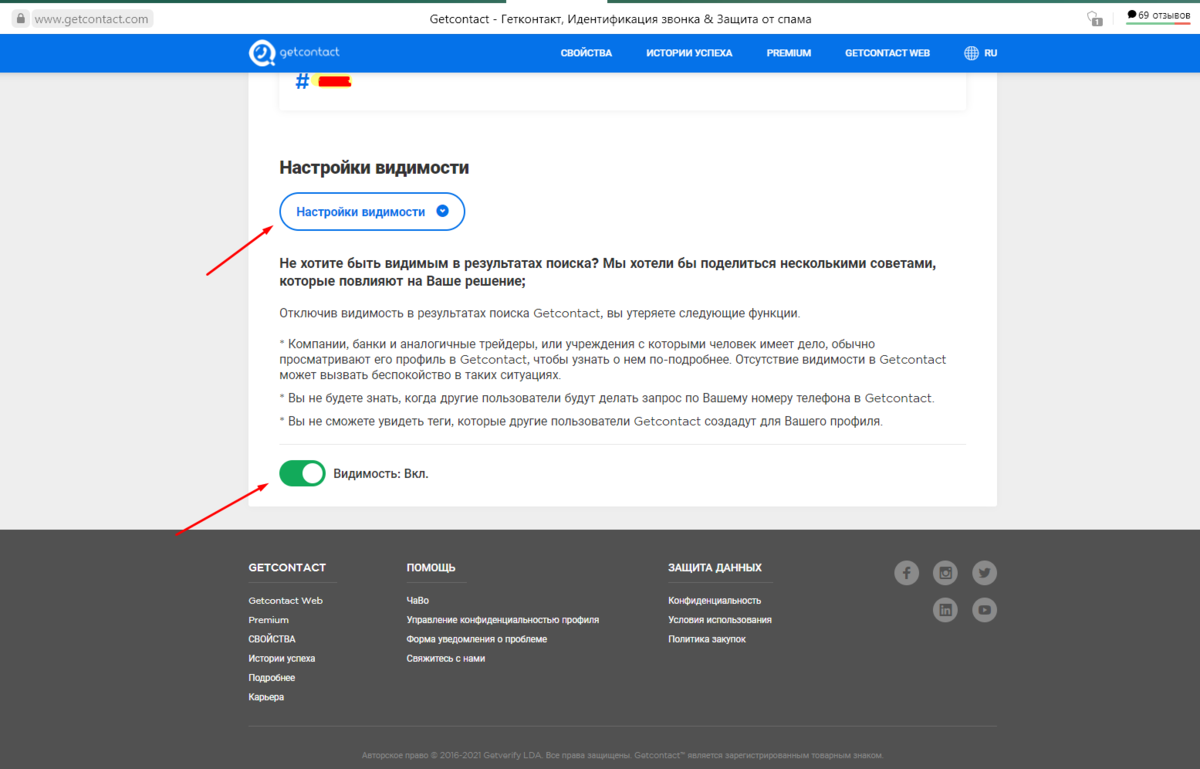Click the Видимость: Вкл. label text
Viewport: 1200px width, 769px height.
tap(380, 474)
